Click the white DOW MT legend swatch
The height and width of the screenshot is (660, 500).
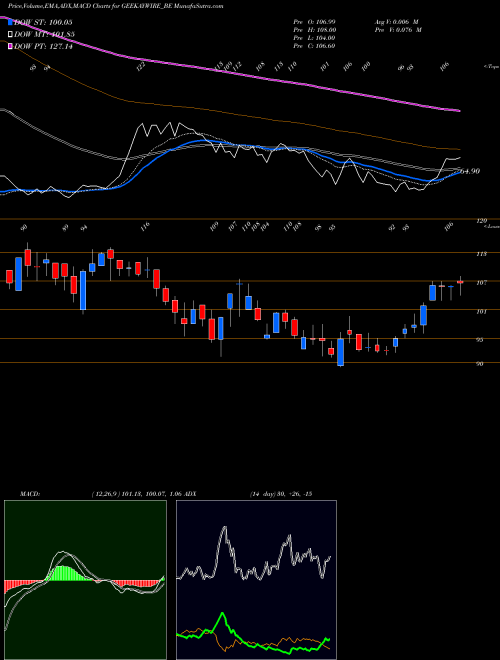pyautogui.click(x=11, y=34)
